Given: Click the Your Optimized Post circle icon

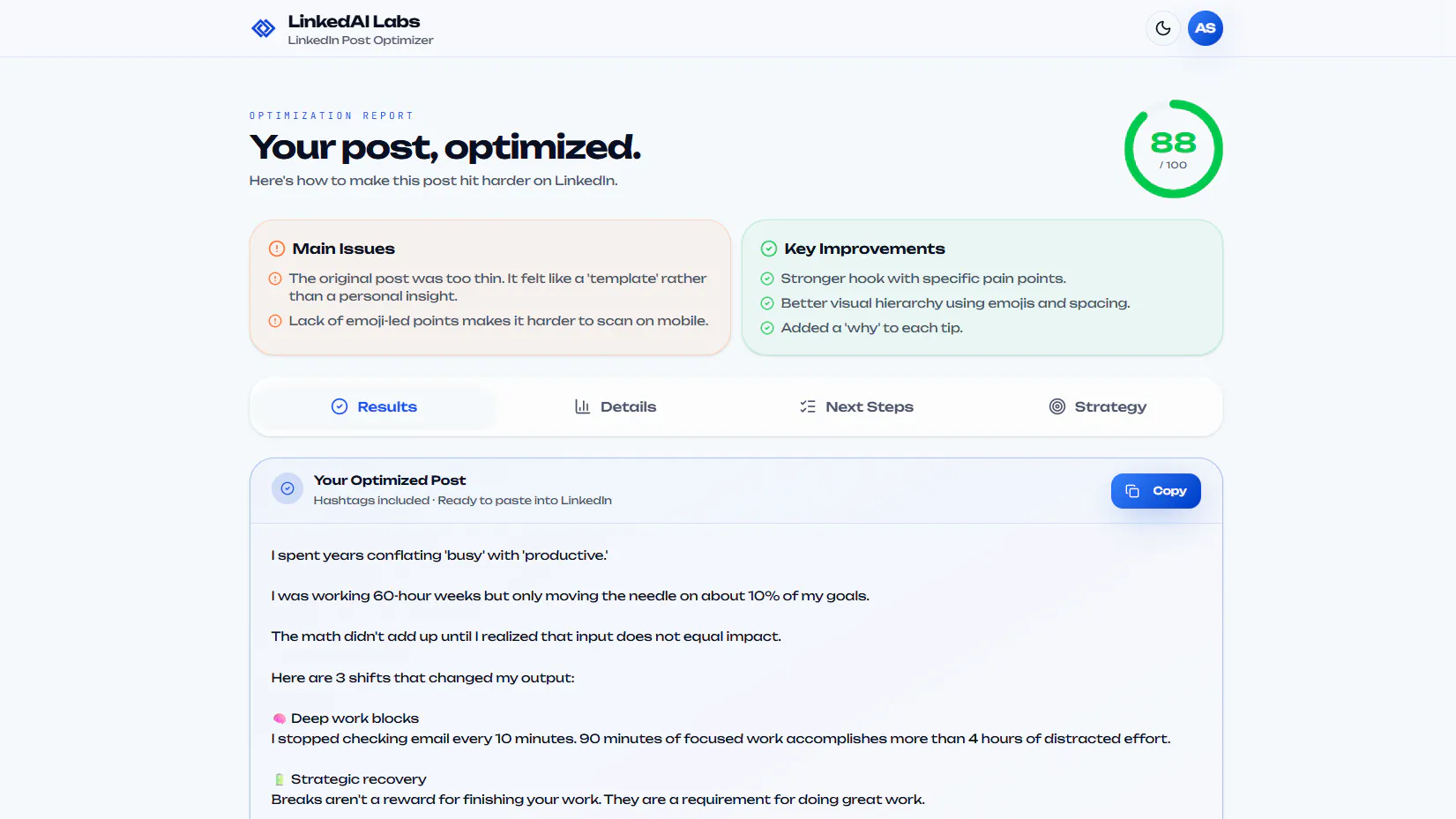Looking at the screenshot, I should click(287, 488).
